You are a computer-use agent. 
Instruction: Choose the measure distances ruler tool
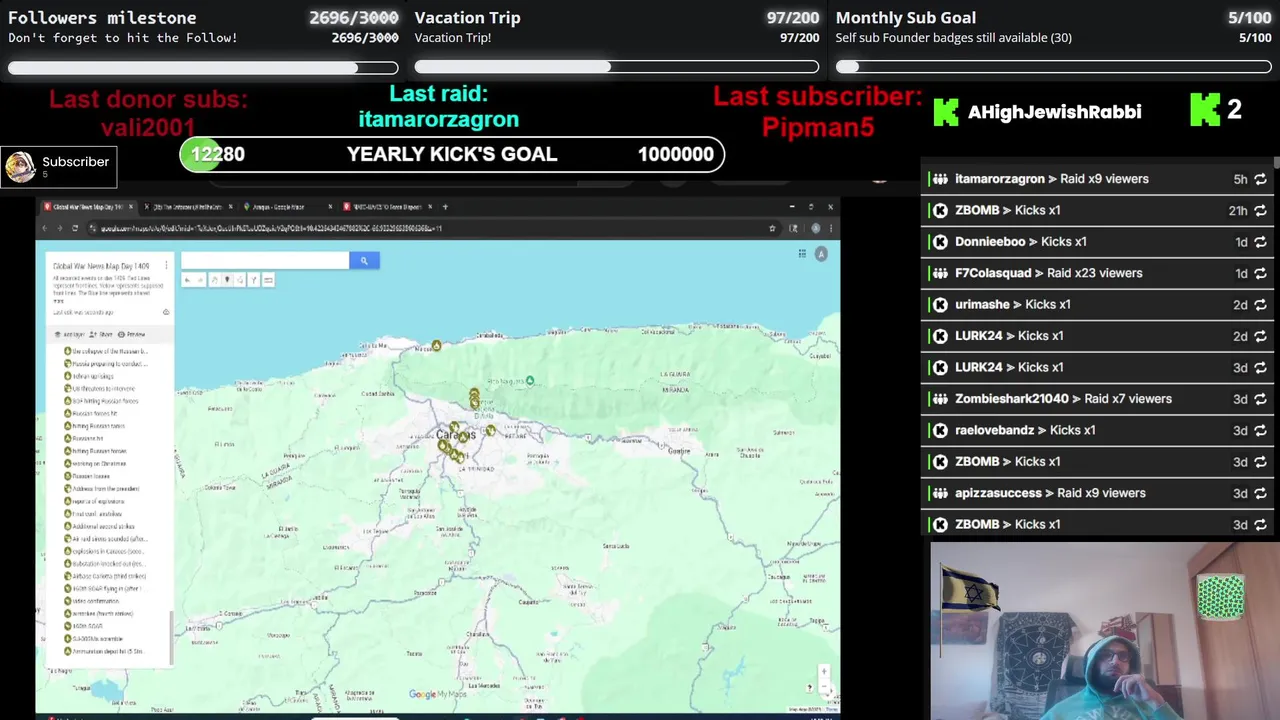pos(268,280)
